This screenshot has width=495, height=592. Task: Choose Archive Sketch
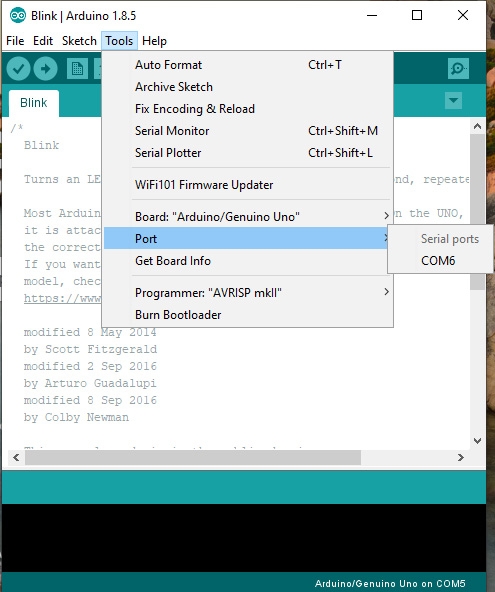click(248, 87)
